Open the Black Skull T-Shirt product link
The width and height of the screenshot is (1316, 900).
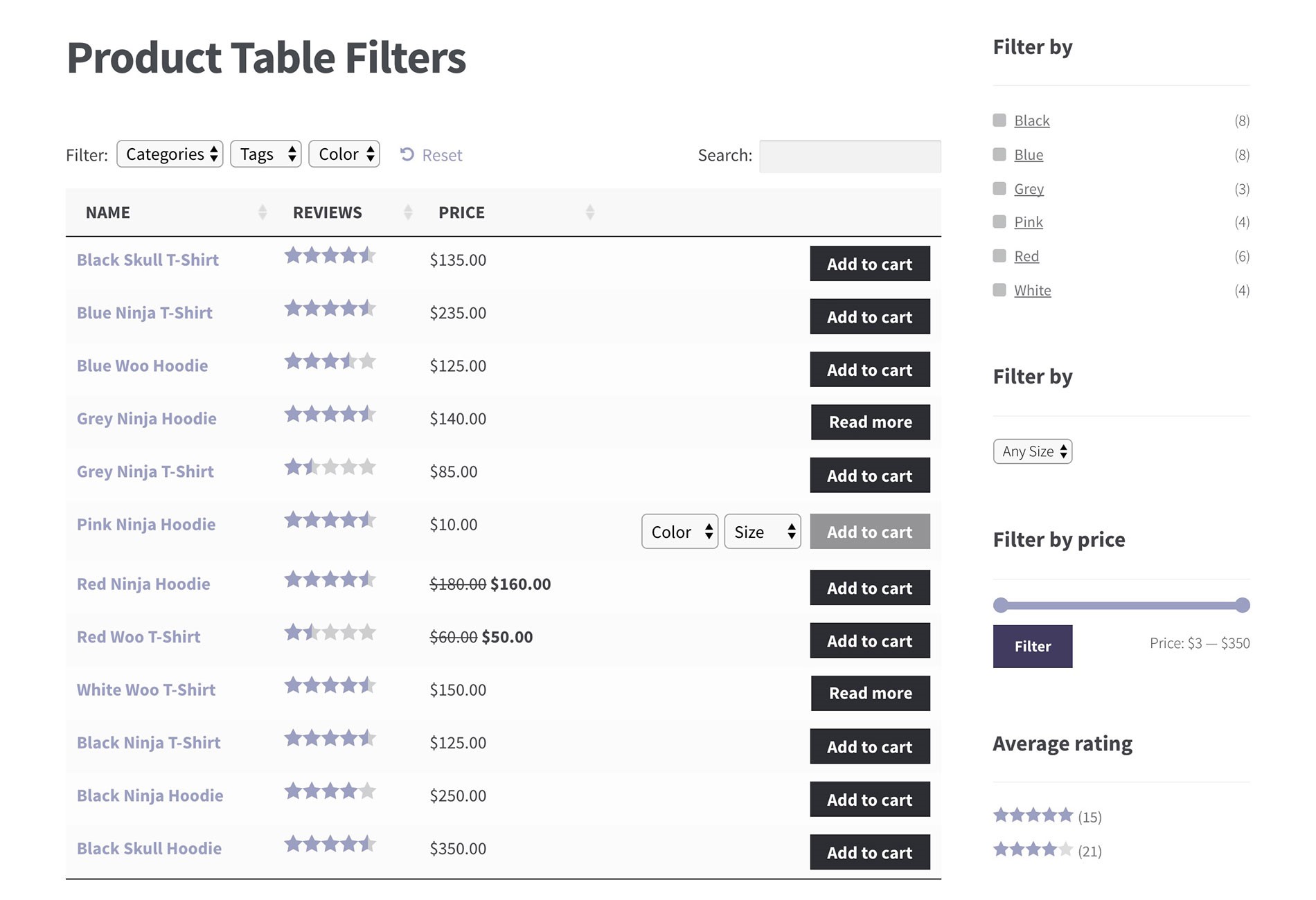pos(148,260)
